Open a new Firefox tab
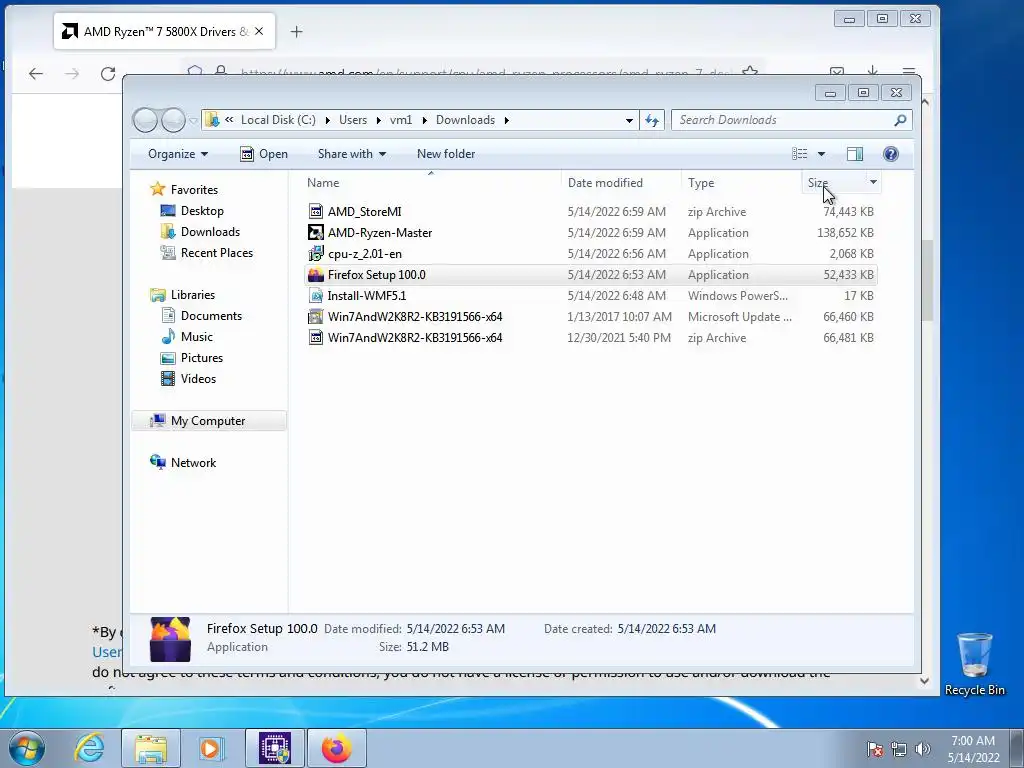Screen dimensions: 1024x768 (x=296, y=31)
